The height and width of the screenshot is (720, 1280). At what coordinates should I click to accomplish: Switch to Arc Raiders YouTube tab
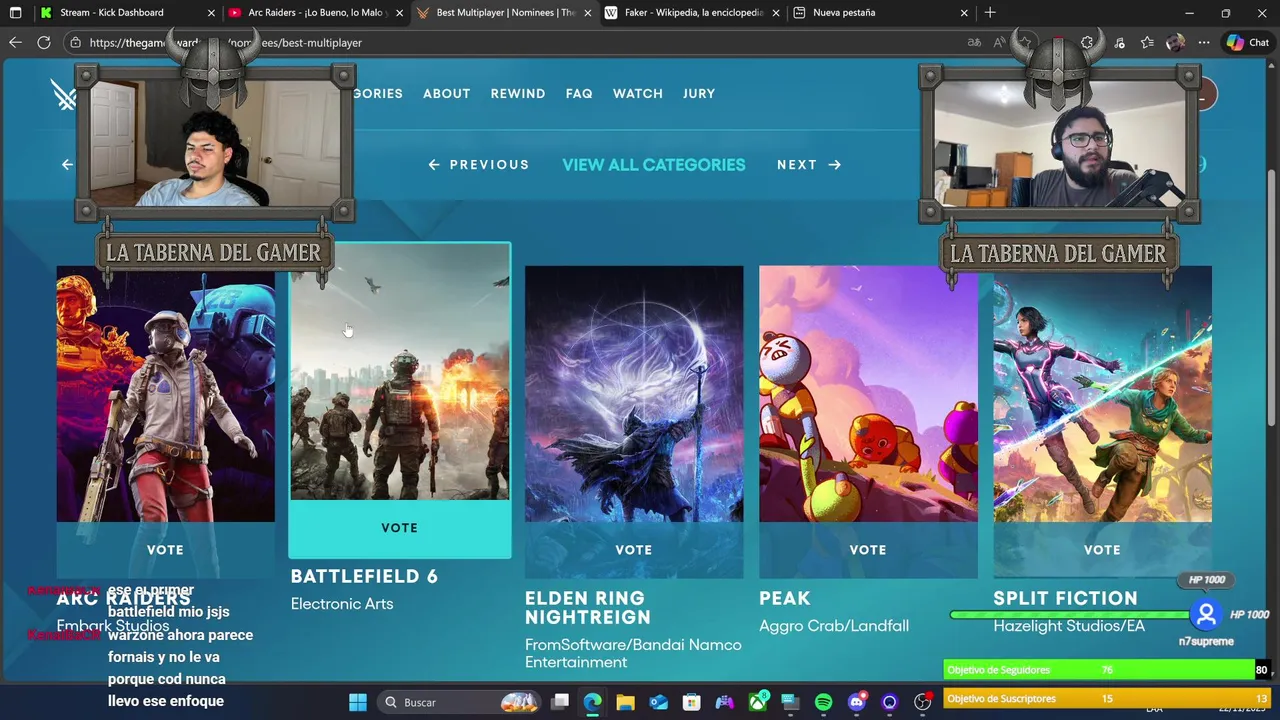point(315,13)
